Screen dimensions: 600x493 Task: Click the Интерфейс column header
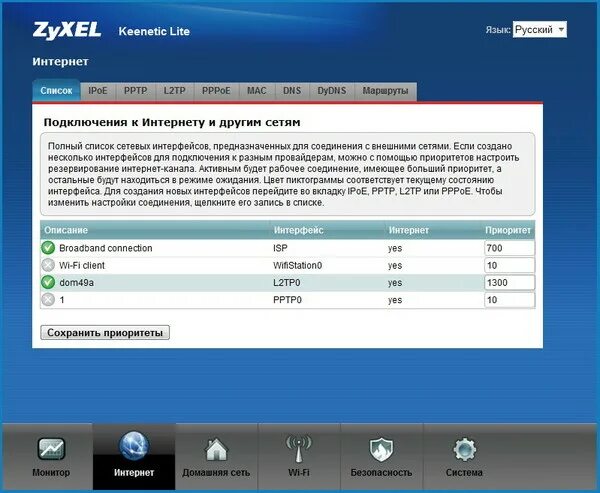(x=298, y=230)
